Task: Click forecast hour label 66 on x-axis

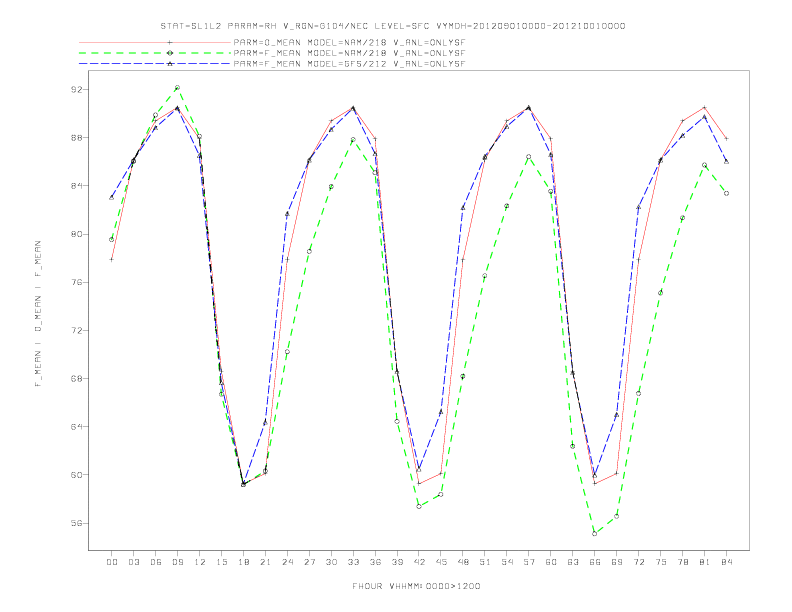Action: click(x=595, y=562)
